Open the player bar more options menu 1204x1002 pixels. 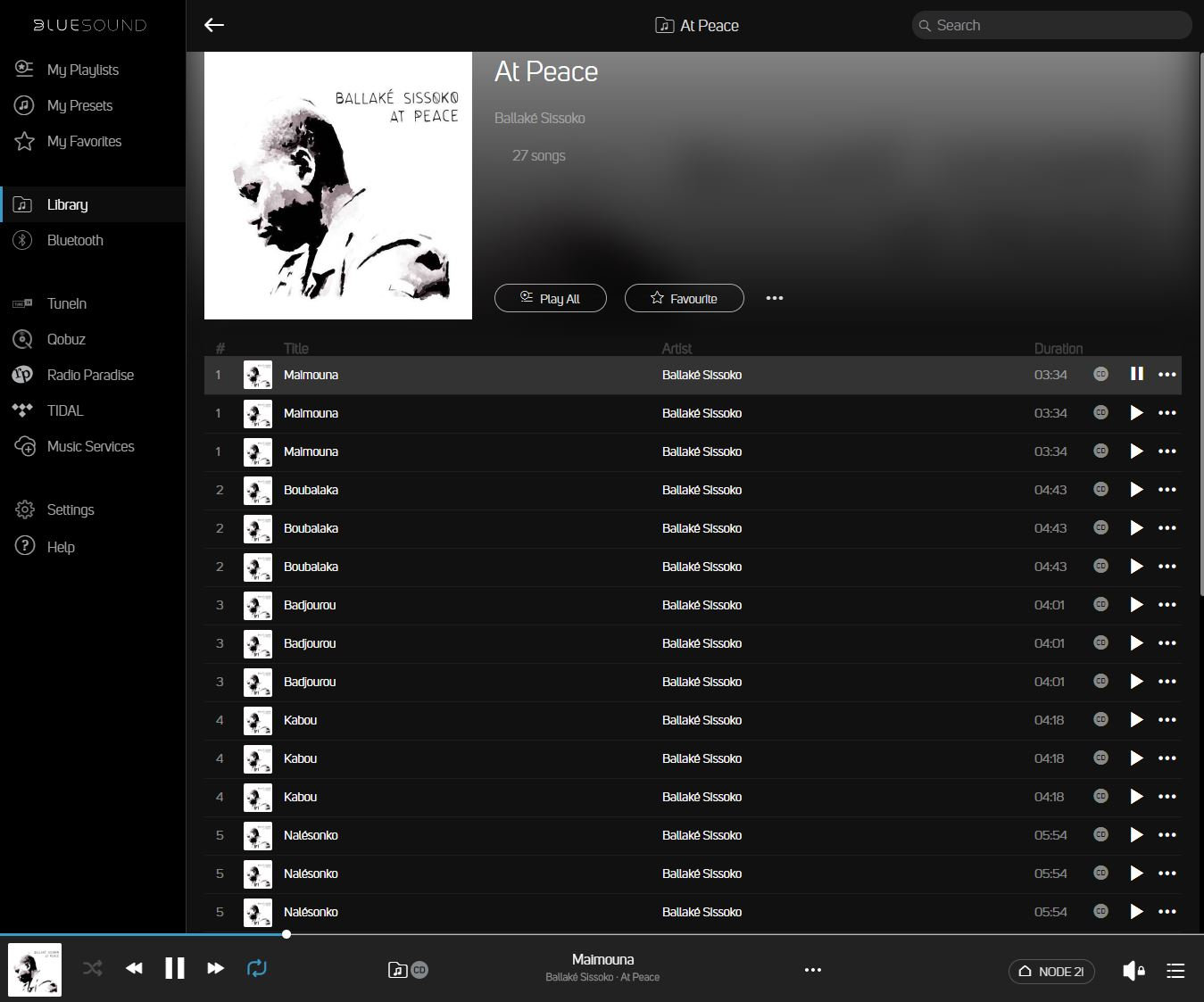click(x=812, y=970)
